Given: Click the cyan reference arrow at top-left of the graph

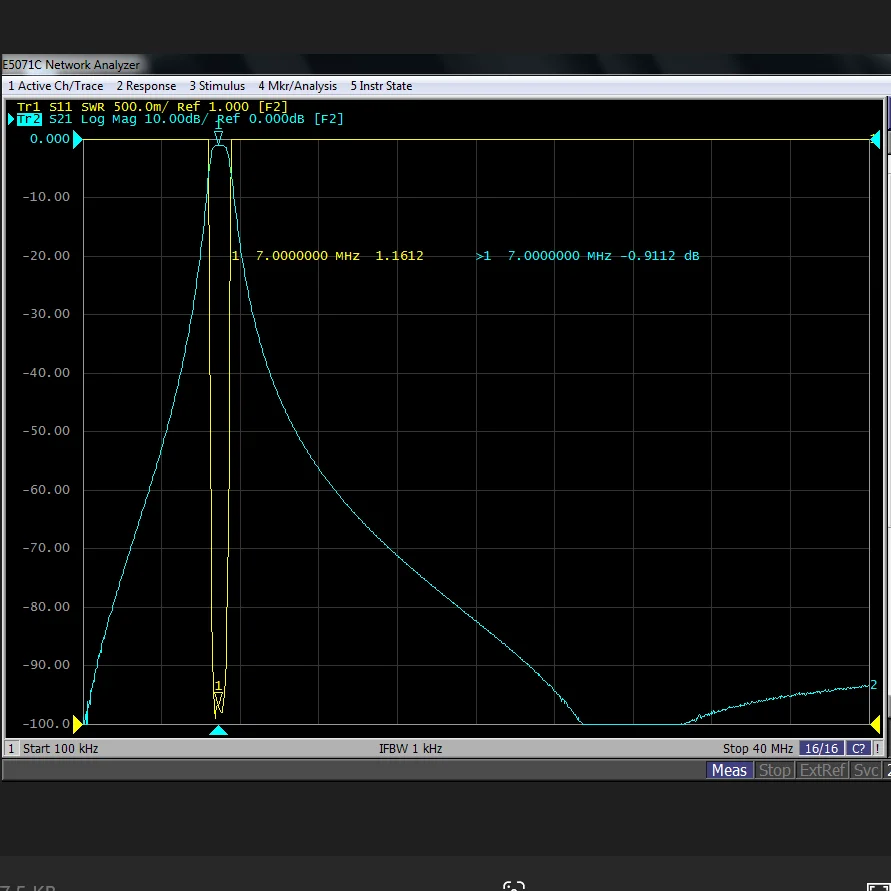Looking at the screenshot, I should tap(77, 139).
